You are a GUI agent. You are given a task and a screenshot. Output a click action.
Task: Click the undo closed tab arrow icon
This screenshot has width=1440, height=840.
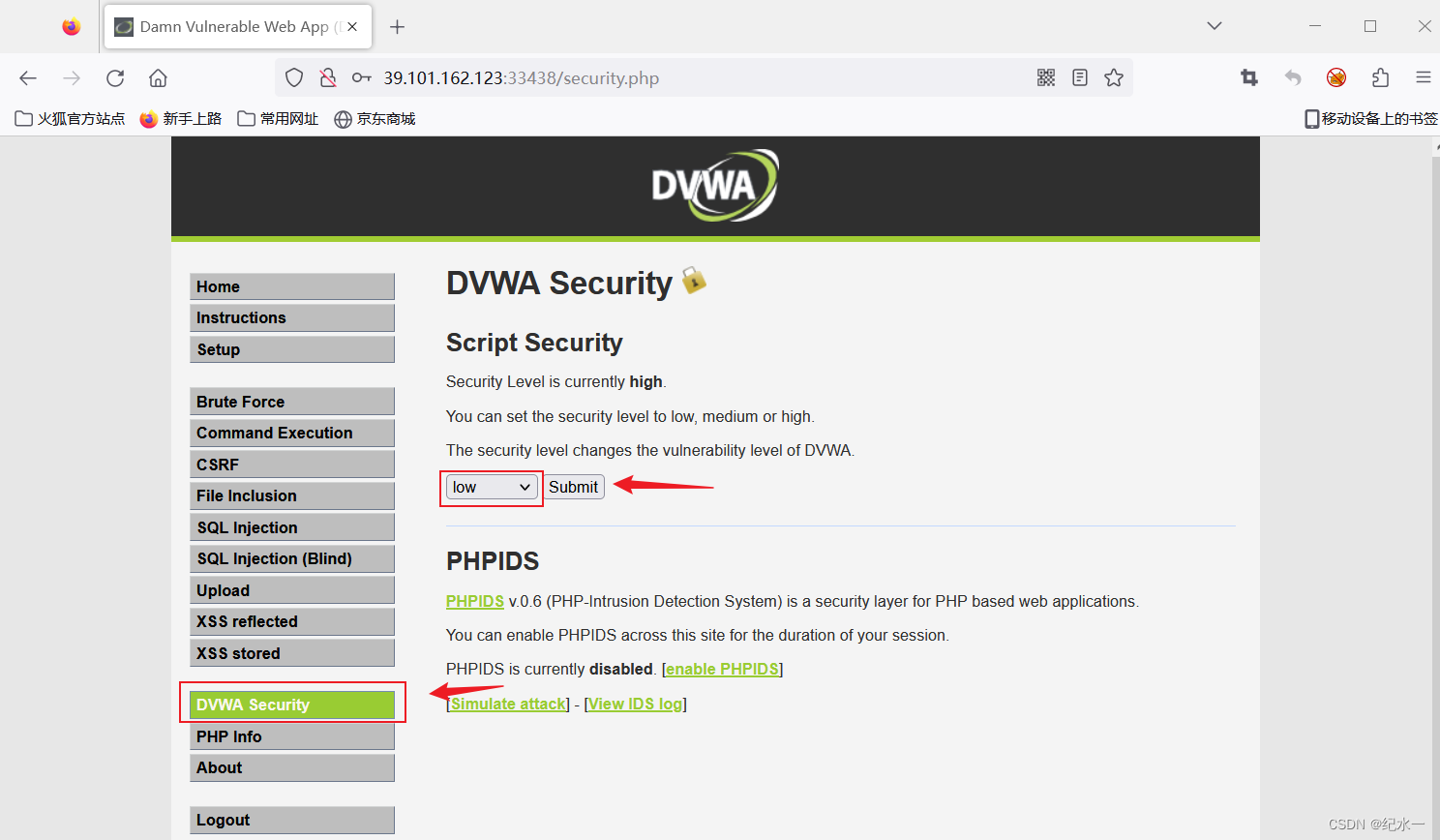point(1293,78)
